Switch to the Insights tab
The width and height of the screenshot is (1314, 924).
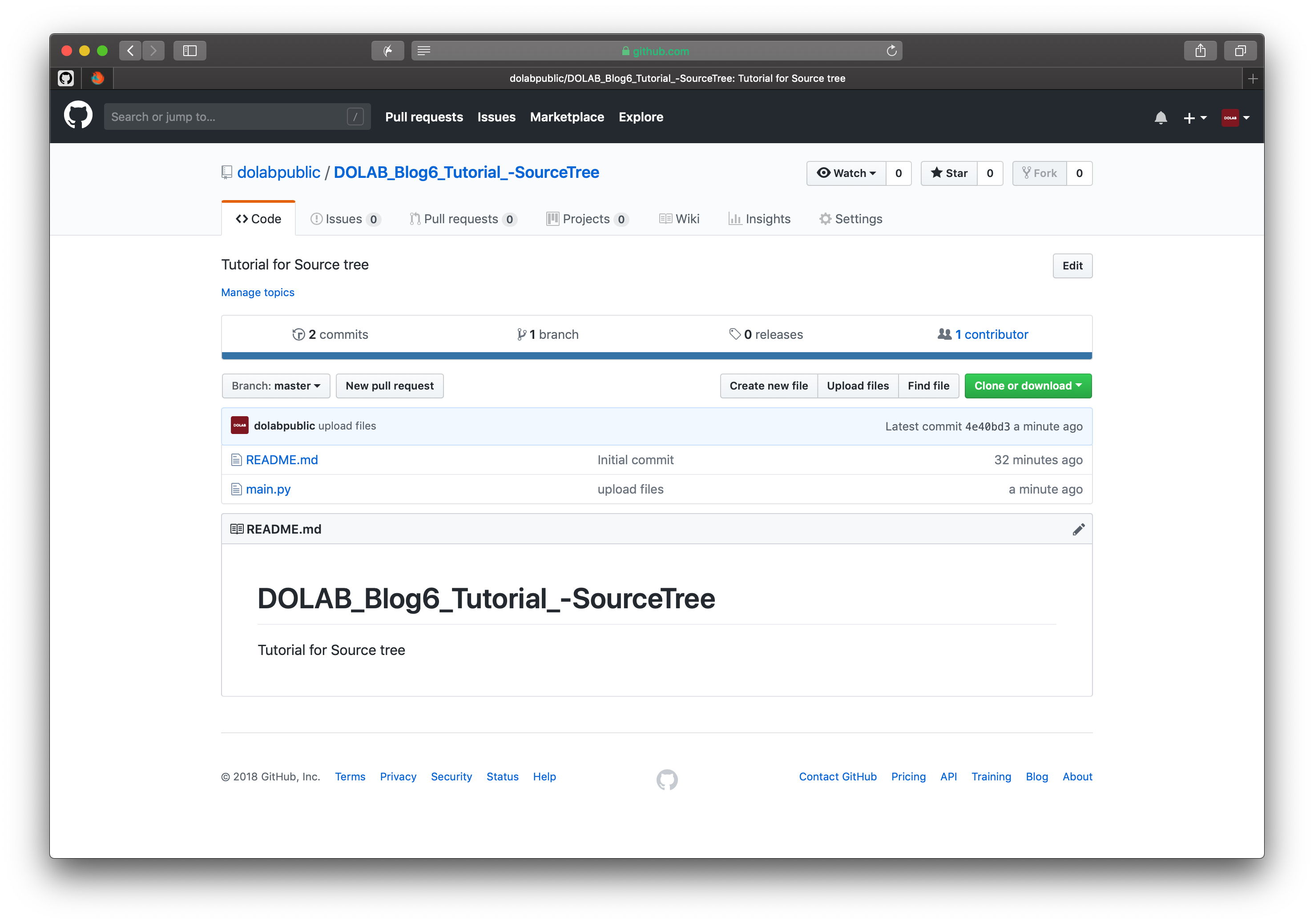tap(759, 219)
